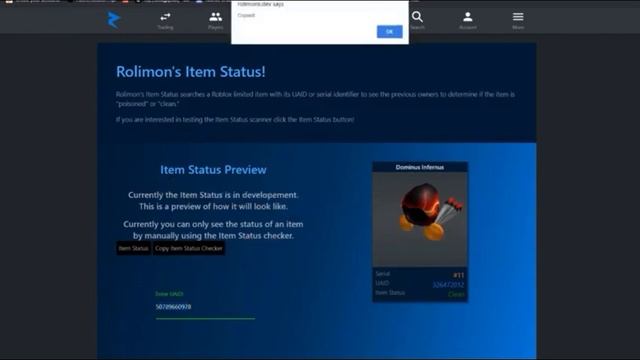Click the Dominus Infernus item image
The width and height of the screenshot is (640, 360).
click(x=420, y=219)
